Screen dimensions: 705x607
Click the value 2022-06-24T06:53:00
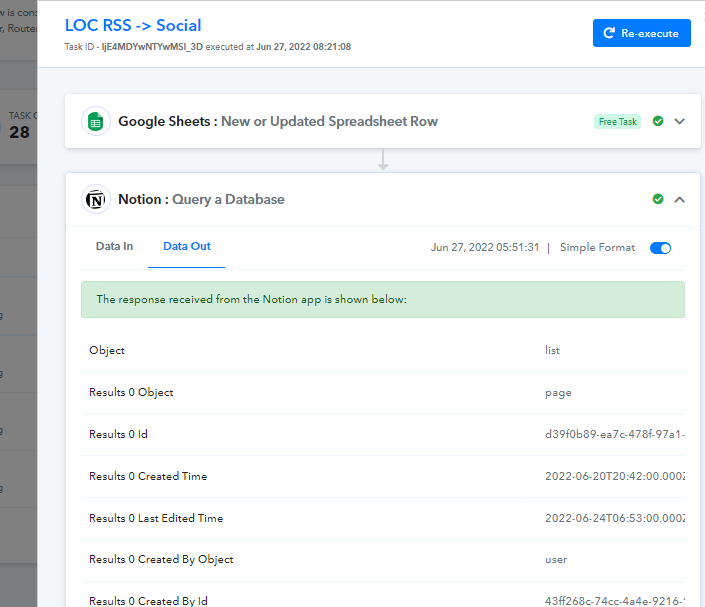615,518
